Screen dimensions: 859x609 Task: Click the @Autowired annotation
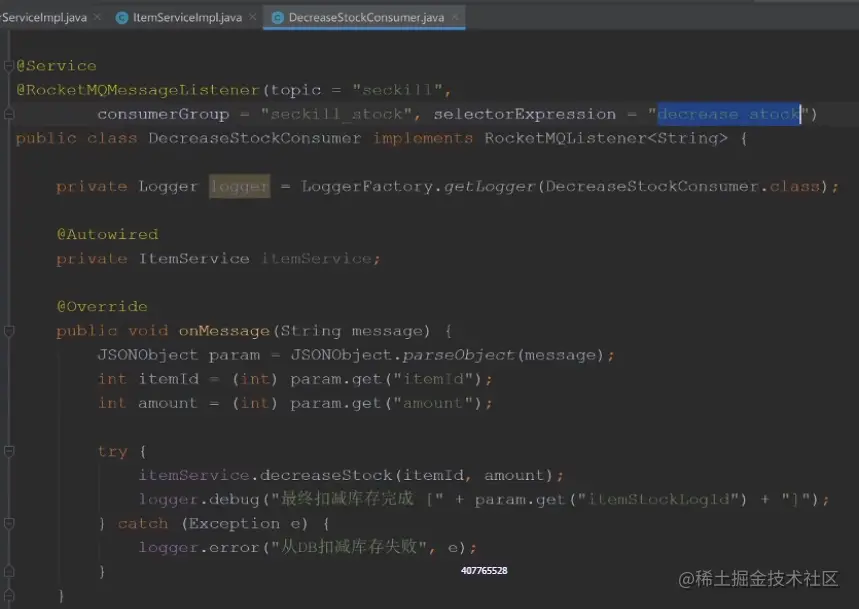(107, 234)
